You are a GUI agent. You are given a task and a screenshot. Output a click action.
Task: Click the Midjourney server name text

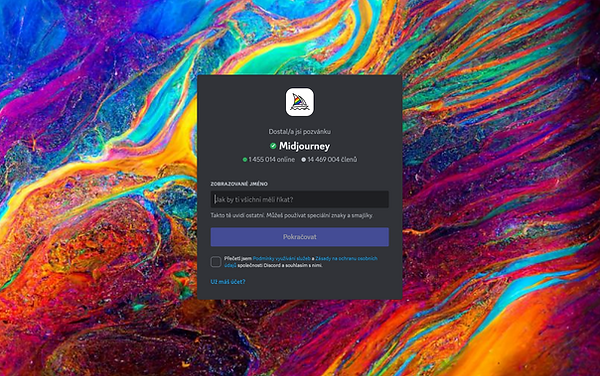(x=304, y=146)
